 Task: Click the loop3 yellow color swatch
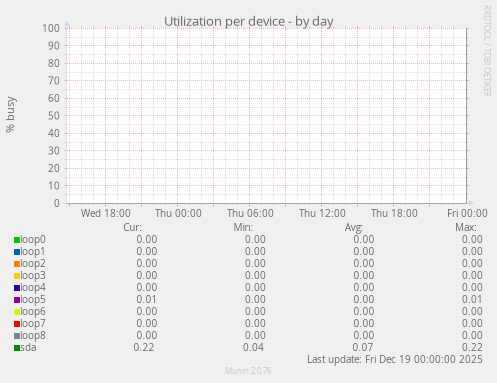tap(17, 276)
